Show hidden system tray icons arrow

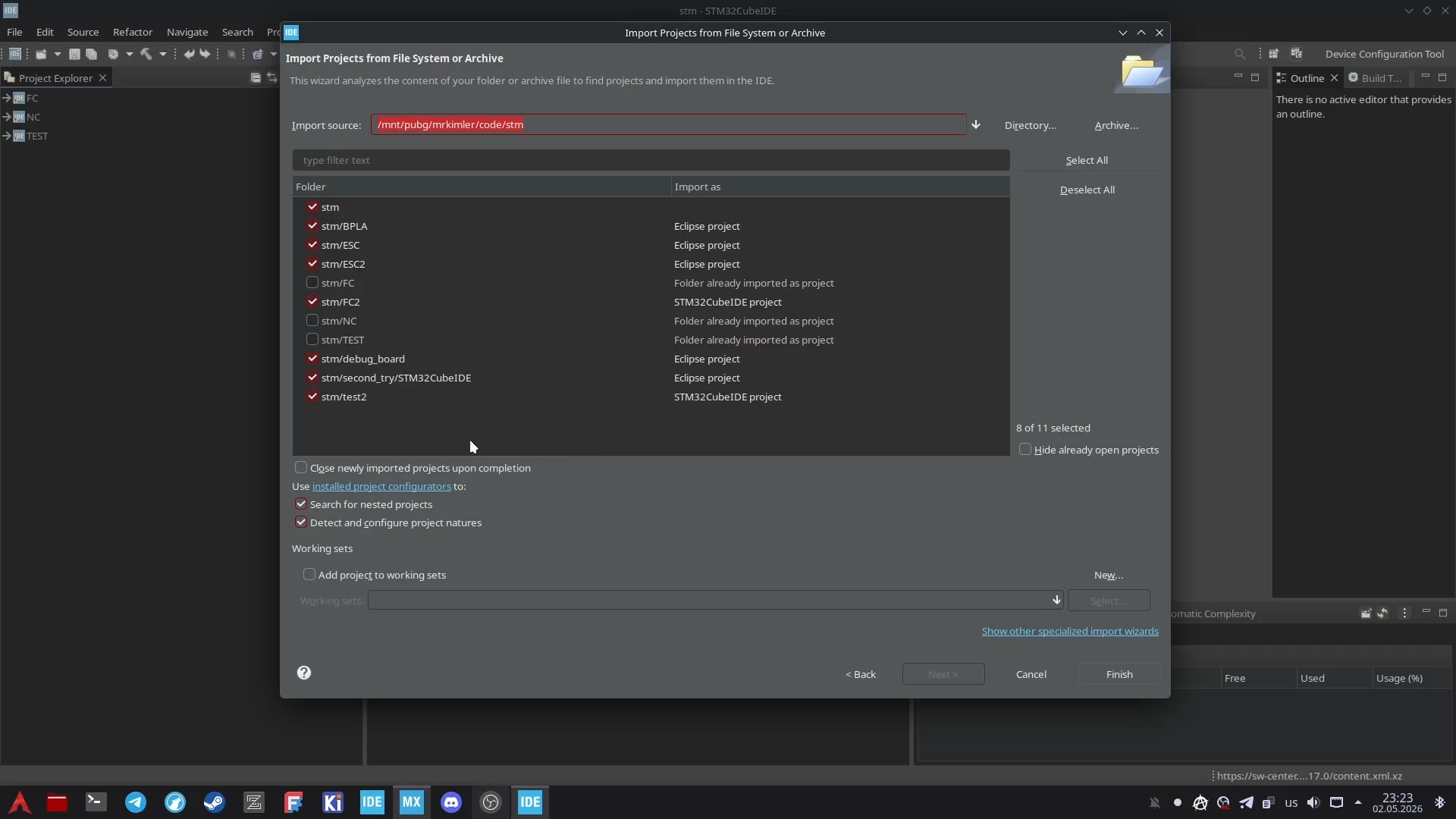tap(1357, 802)
